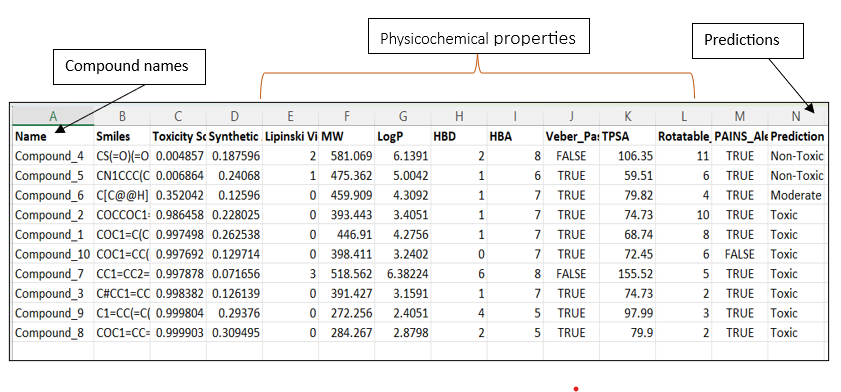
Task: Click the 'Name' header cell
Action: 53,136
